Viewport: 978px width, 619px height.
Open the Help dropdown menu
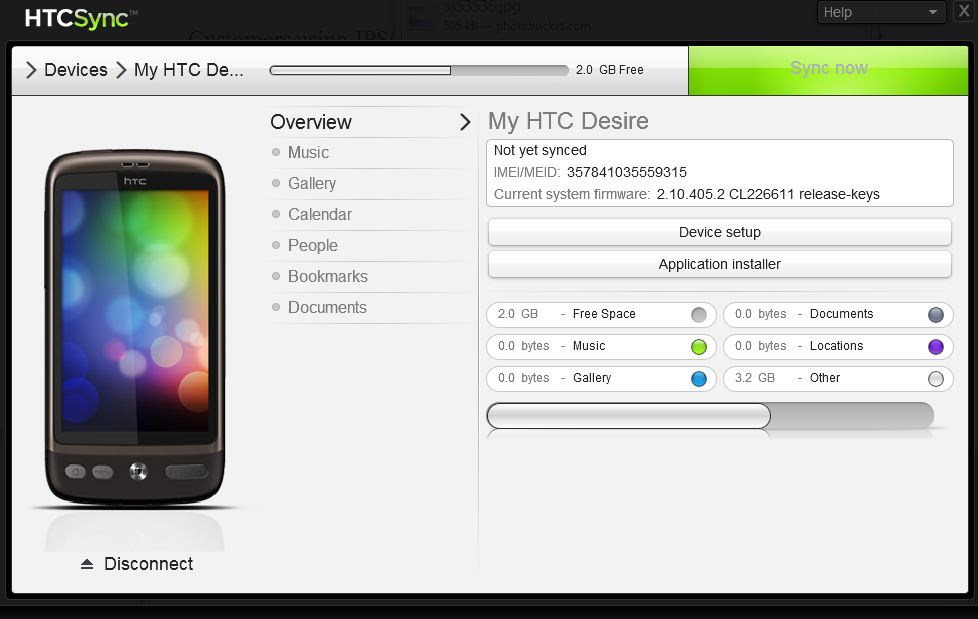click(881, 12)
